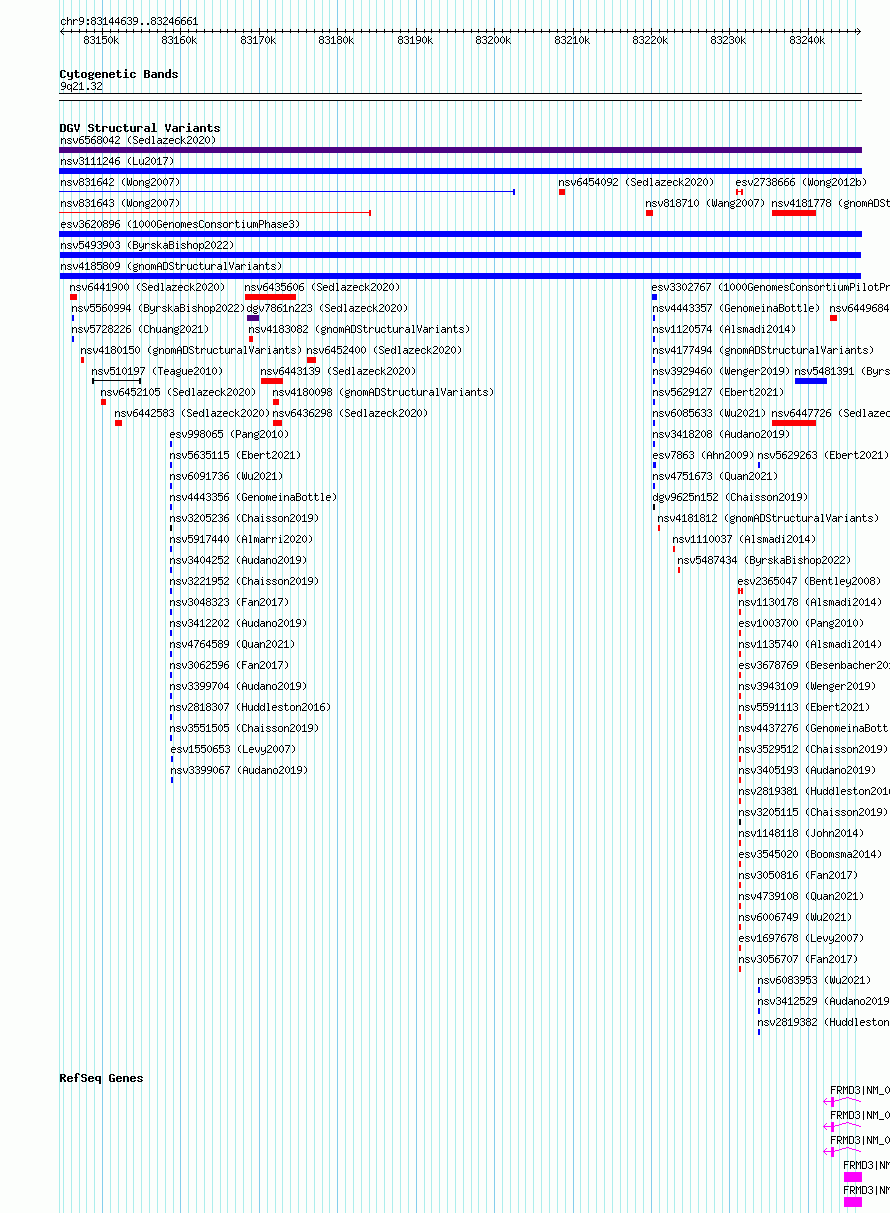Select the 9q21.32 cytogenetic band label
This screenshot has height=1213, width=890.
tap(81, 87)
